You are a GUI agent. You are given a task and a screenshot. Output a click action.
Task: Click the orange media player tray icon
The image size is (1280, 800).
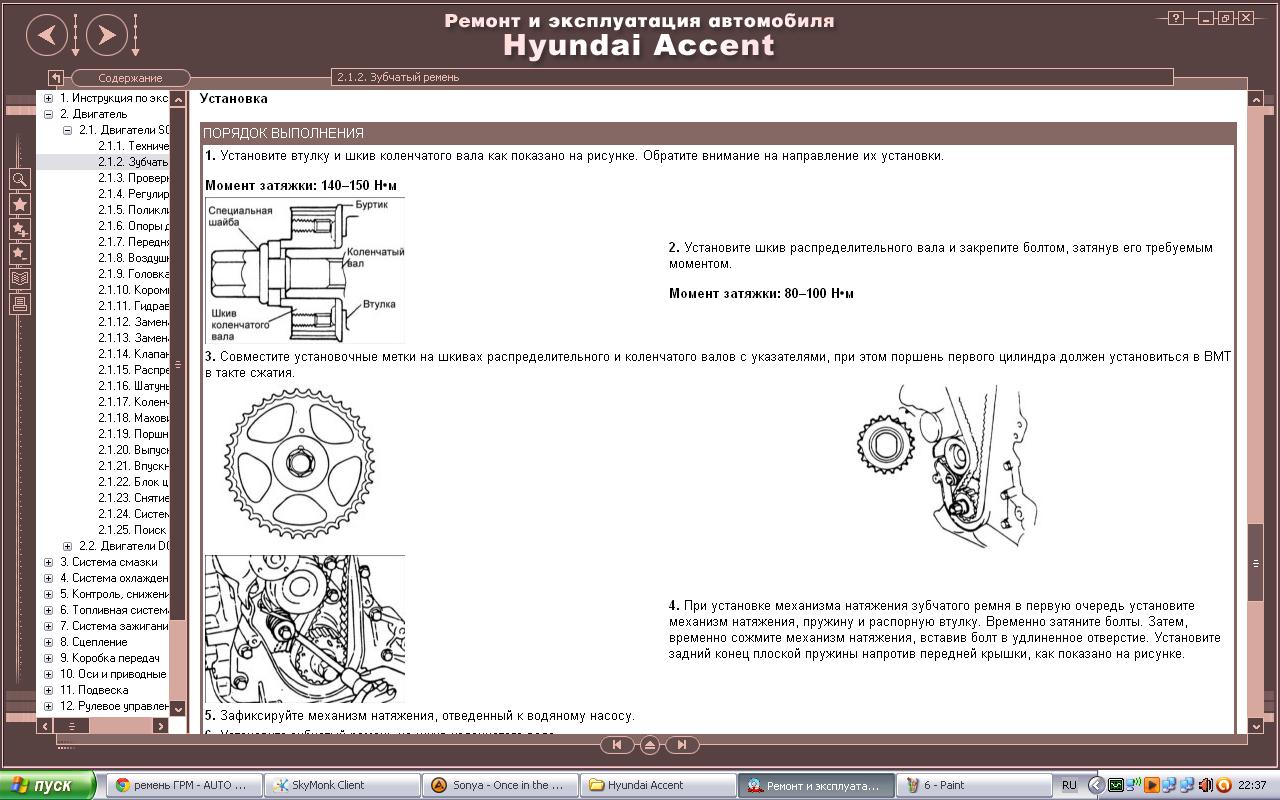(x=1152, y=785)
